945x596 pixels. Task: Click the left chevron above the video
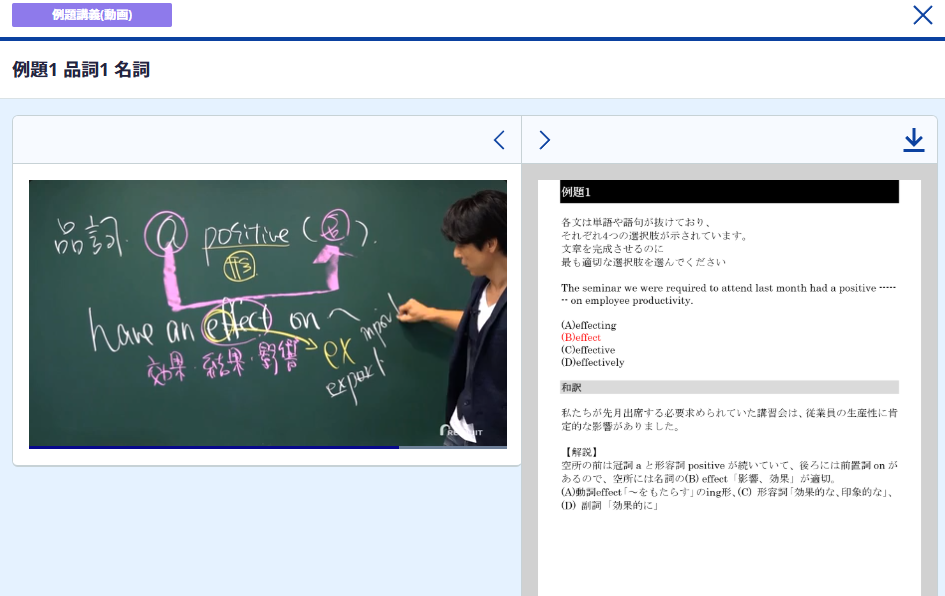coord(499,140)
